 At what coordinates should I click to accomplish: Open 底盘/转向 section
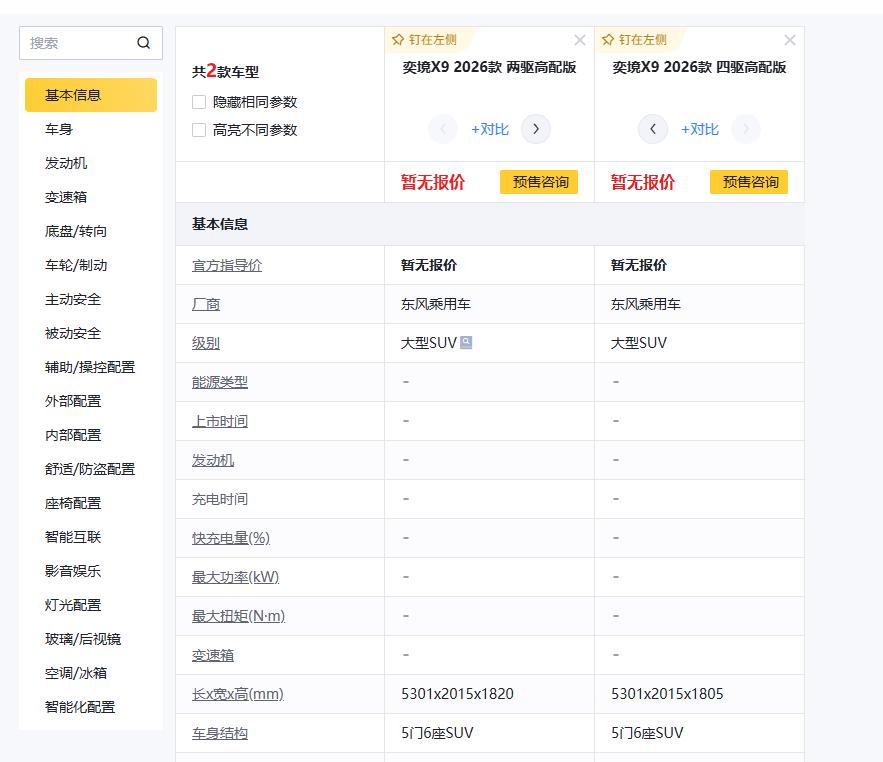pos(75,231)
